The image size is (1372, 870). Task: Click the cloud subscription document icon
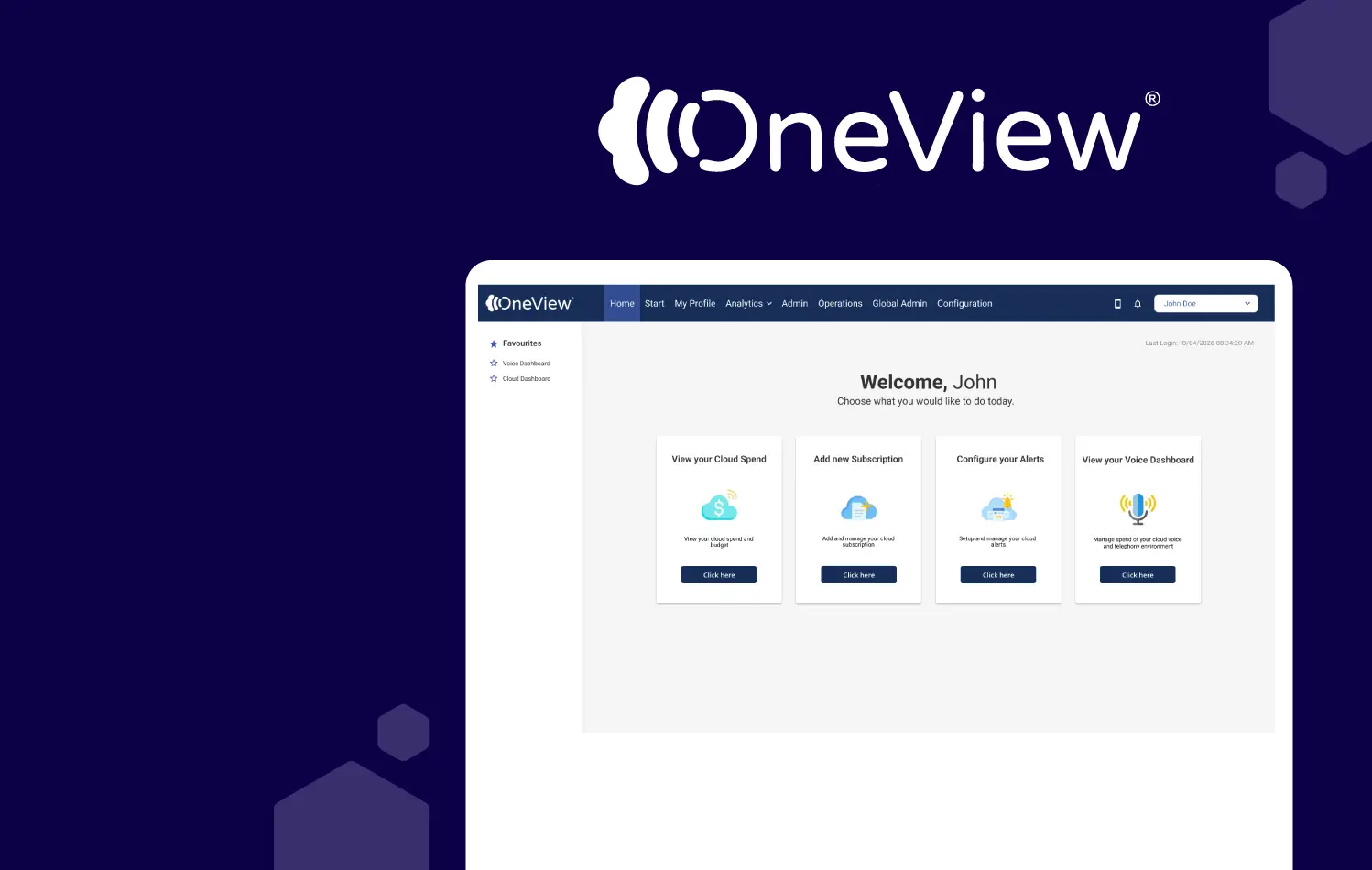click(859, 507)
